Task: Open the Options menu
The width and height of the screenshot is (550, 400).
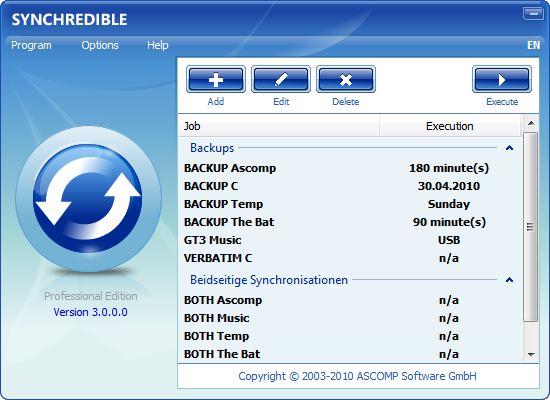Action: tap(100, 45)
